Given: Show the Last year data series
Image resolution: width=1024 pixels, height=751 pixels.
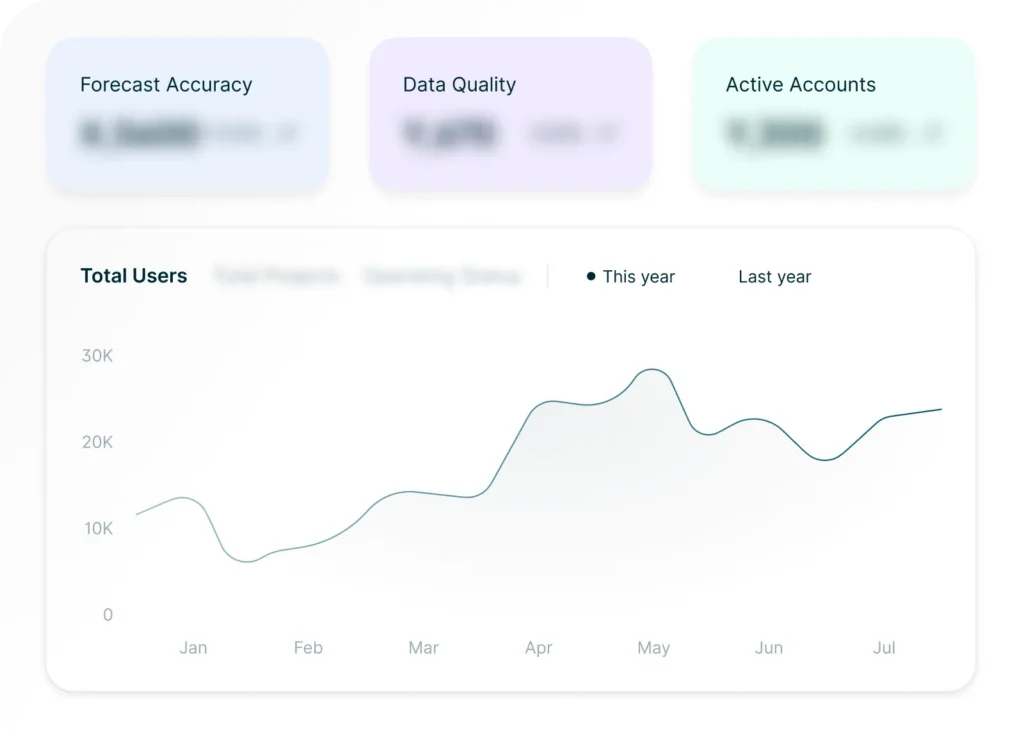Looking at the screenshot, I should point(774,277).
